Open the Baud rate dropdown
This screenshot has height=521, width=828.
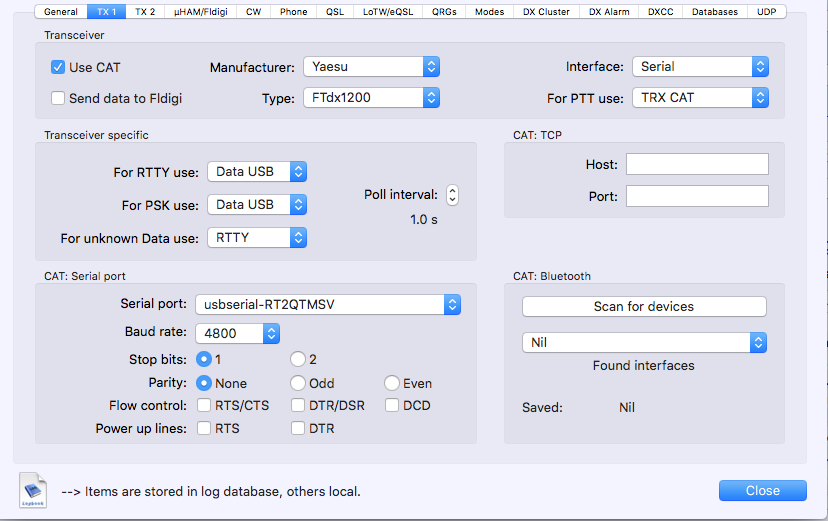click(237, 333)
